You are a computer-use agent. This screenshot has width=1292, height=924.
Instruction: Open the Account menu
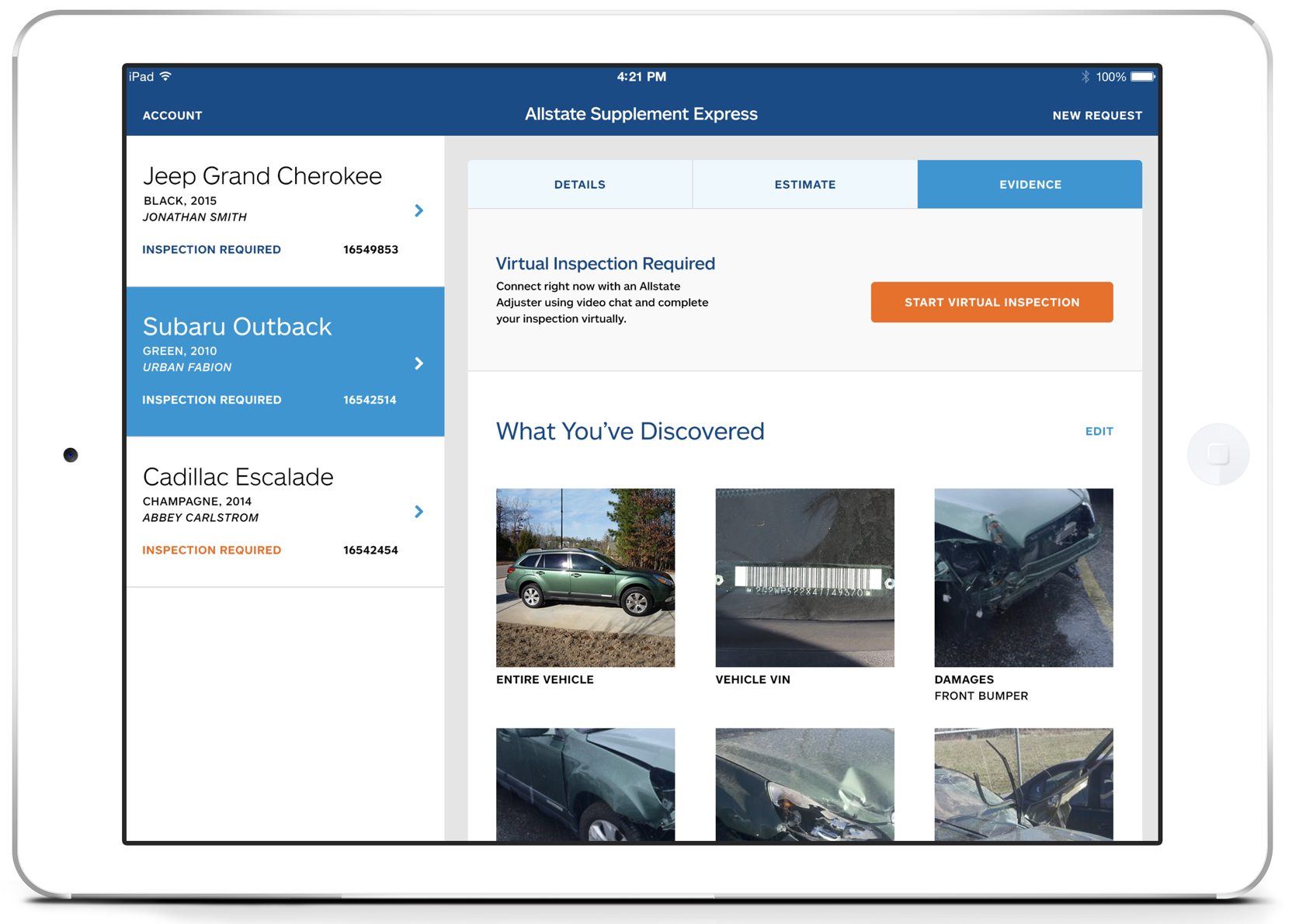coord(172,116)
